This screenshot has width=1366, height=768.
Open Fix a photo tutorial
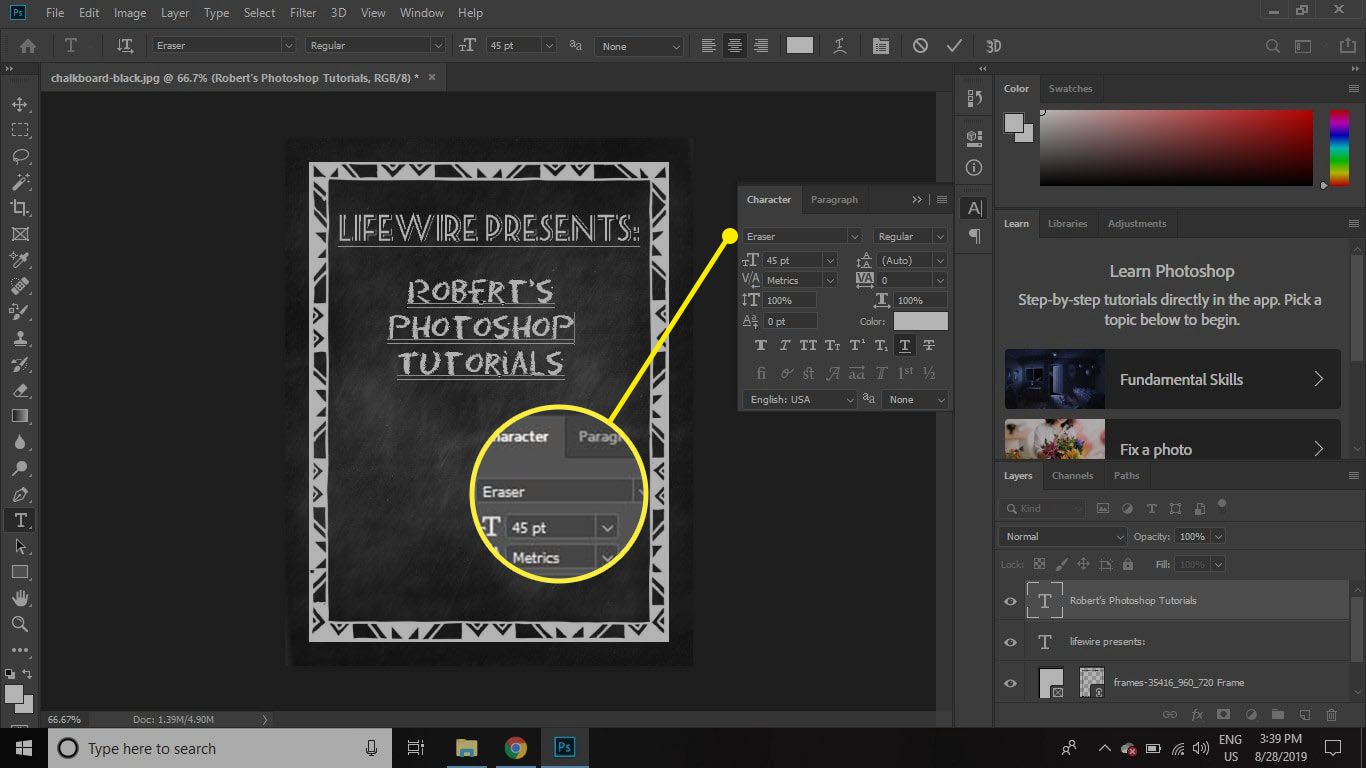click(1172, 439)
